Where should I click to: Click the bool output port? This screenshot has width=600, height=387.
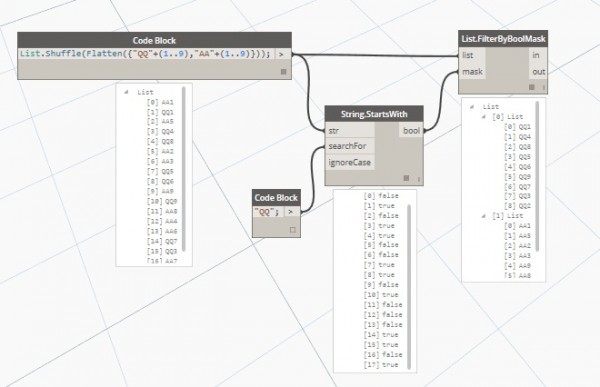[411, 131]
